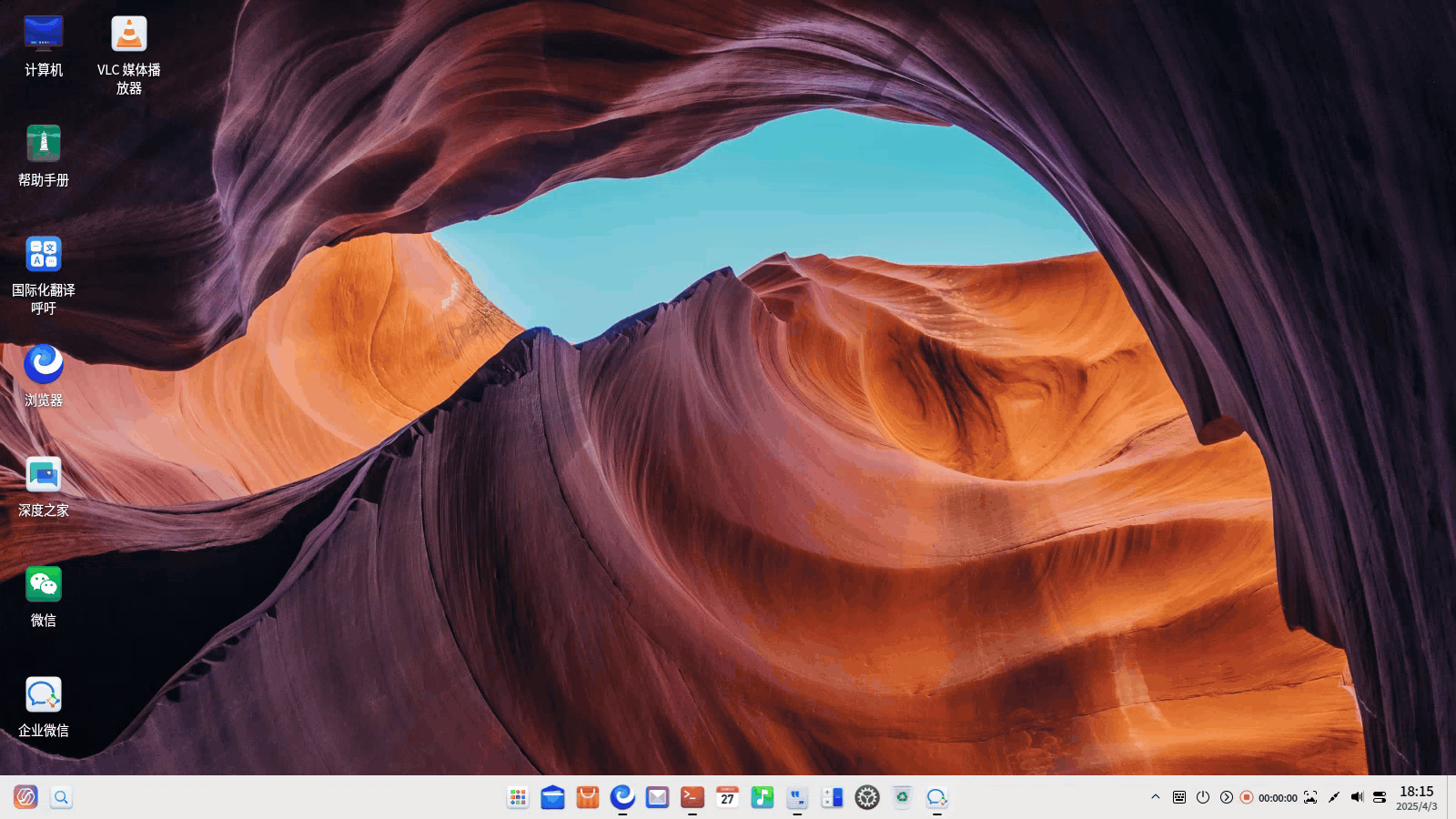This screenshot has height=819, width=1456.
Task: Open the calendar showing 27 in the dock
Action: pyautogui.click(x=727, y=797)
